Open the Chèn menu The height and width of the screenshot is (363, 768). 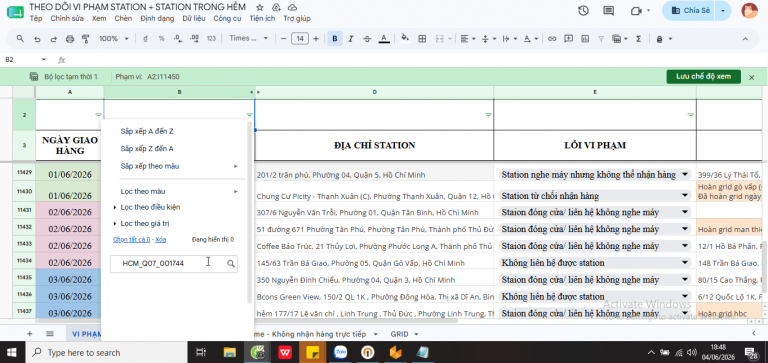pos(123,19)
